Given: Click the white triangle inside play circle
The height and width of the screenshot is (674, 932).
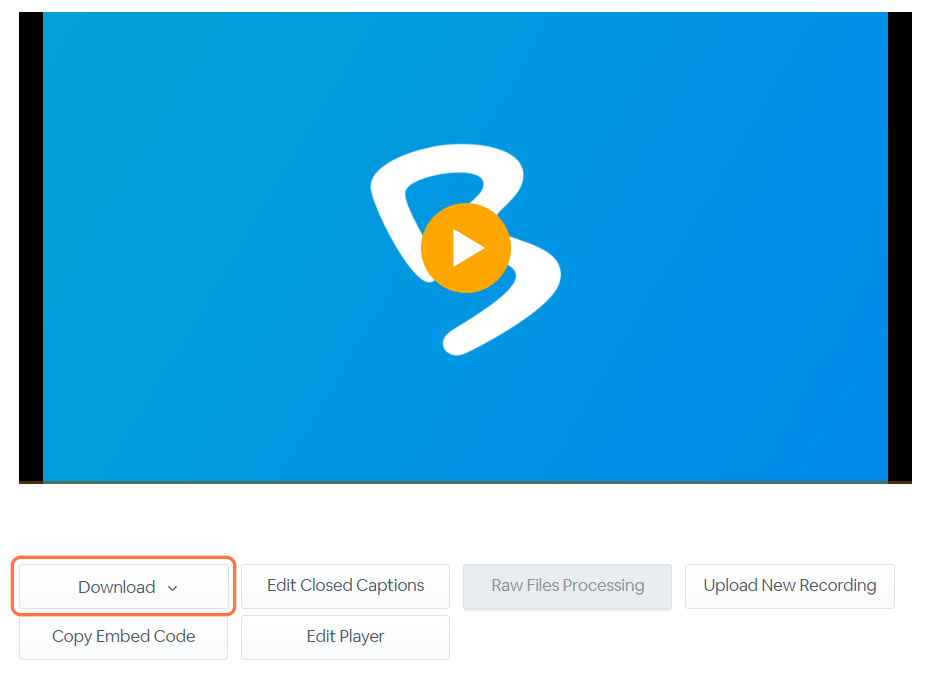Looking at the screenshot, I should tap(467, 248).
